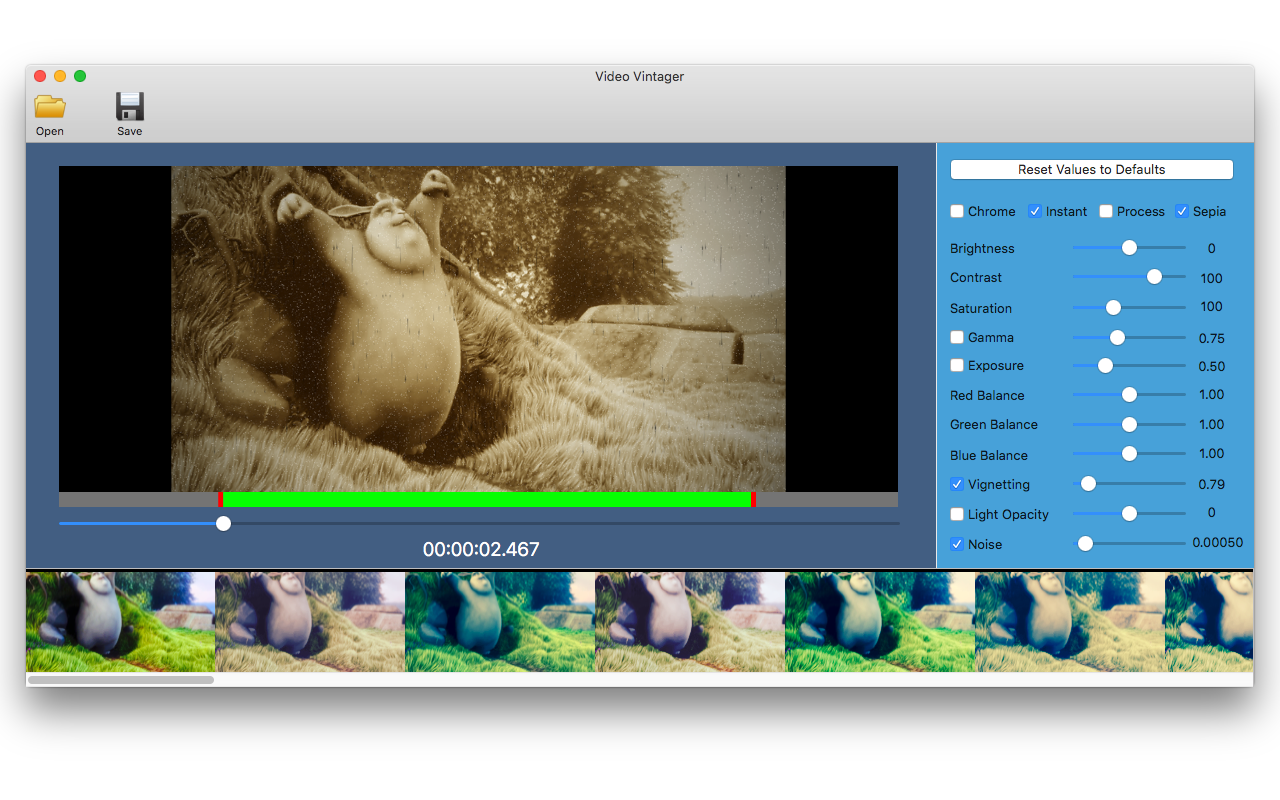This screenshot has width=1280, height=800.
Task: Click Reset Values to Defaults button
Action: pyautogui.click(x=1091, y=170)
